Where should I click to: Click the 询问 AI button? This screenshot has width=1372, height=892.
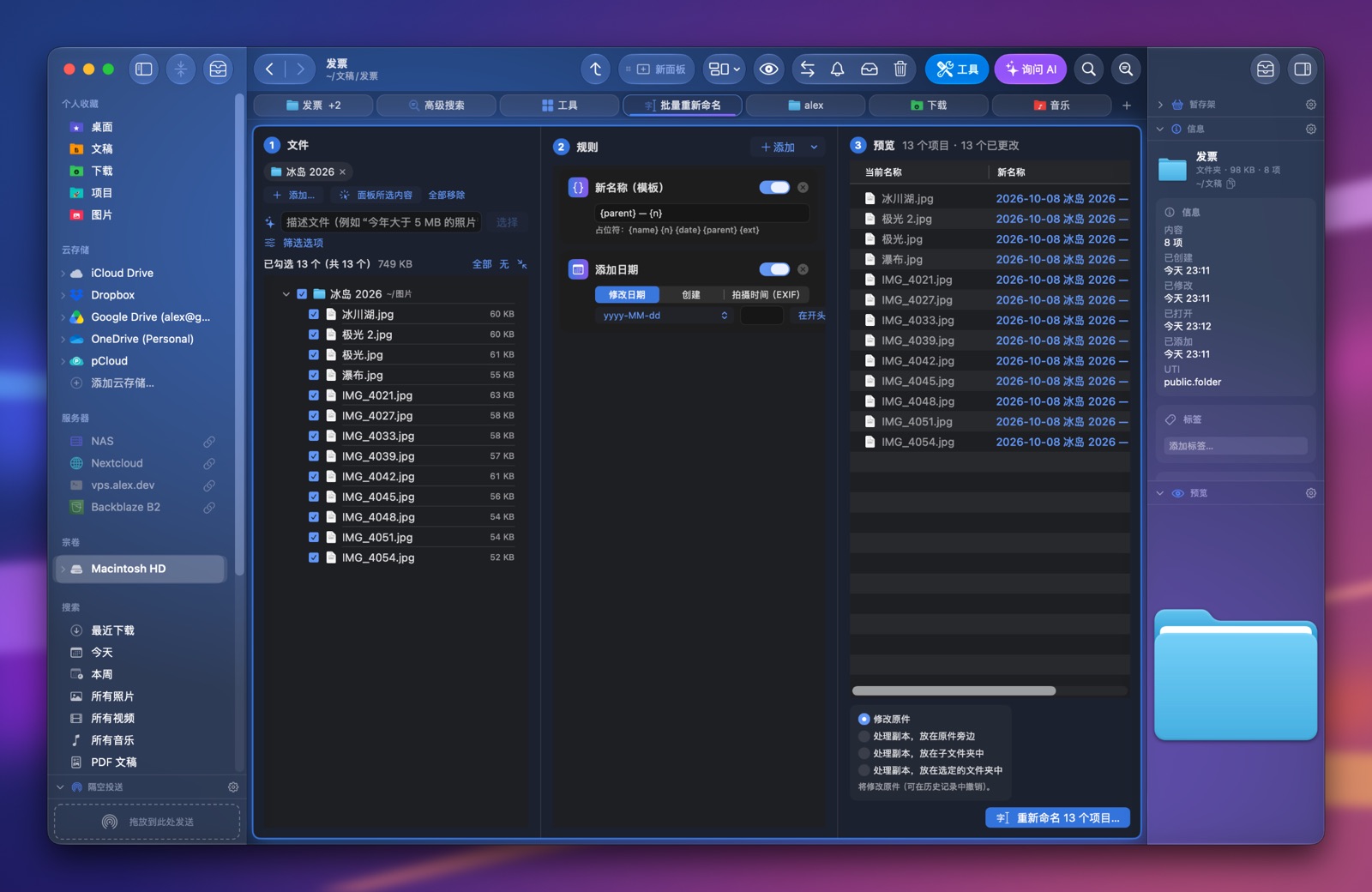[x=1030, y=69]
